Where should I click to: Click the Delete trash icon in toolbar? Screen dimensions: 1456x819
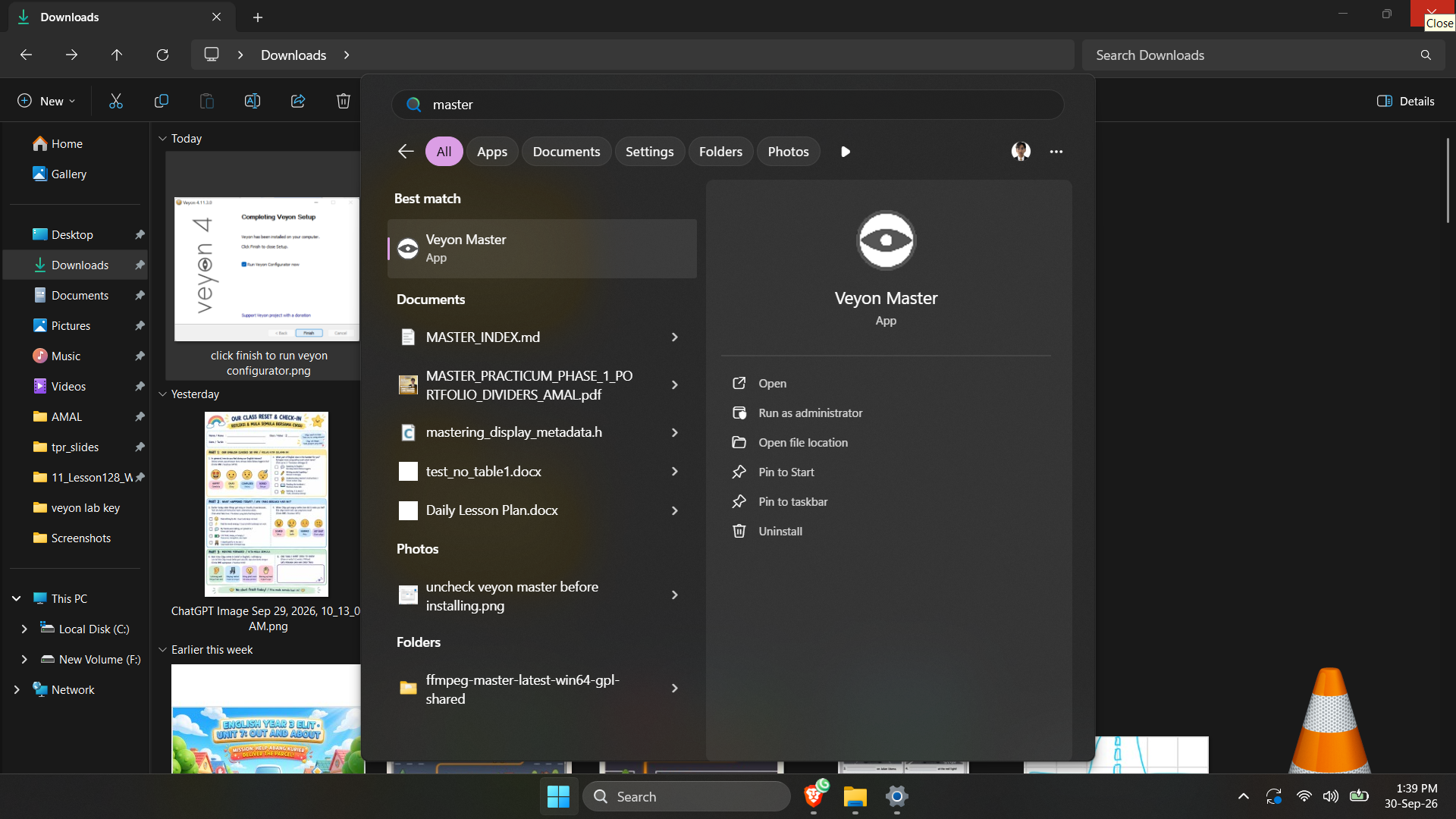click(344, 101)
